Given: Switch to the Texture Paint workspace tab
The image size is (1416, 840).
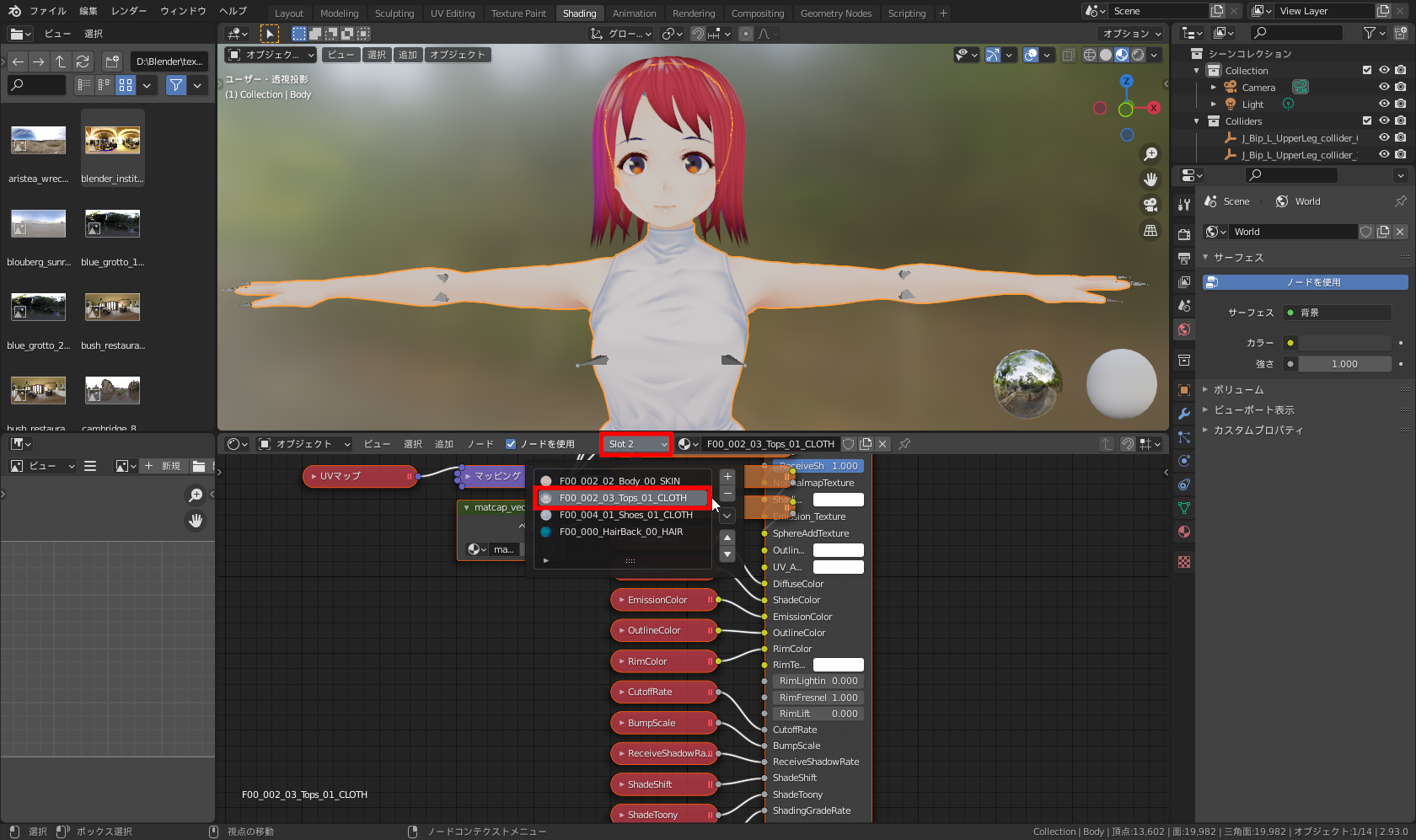Looking at the screenshot, I should [x=518, y=13].
